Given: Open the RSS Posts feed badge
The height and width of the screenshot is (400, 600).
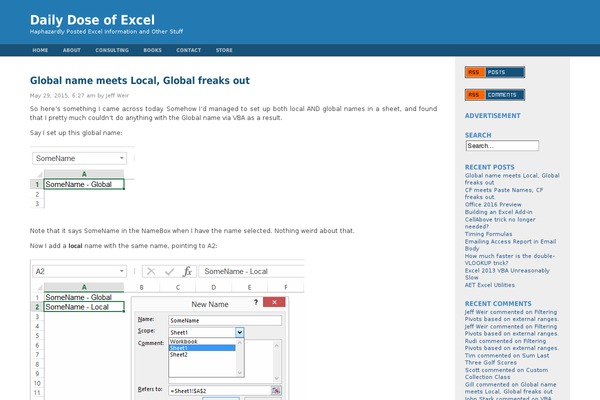Looking at the screenshot, I should [x=495, y=72].
